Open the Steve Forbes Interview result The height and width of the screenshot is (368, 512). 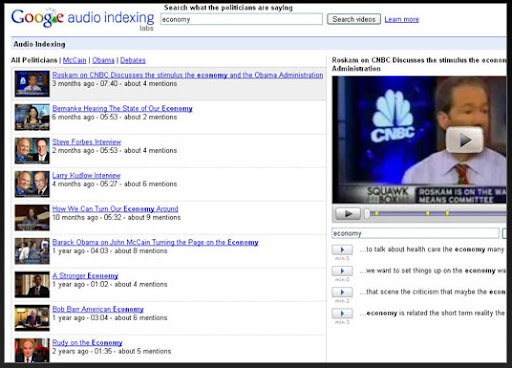pyautogui.click(x=87, y=142)
